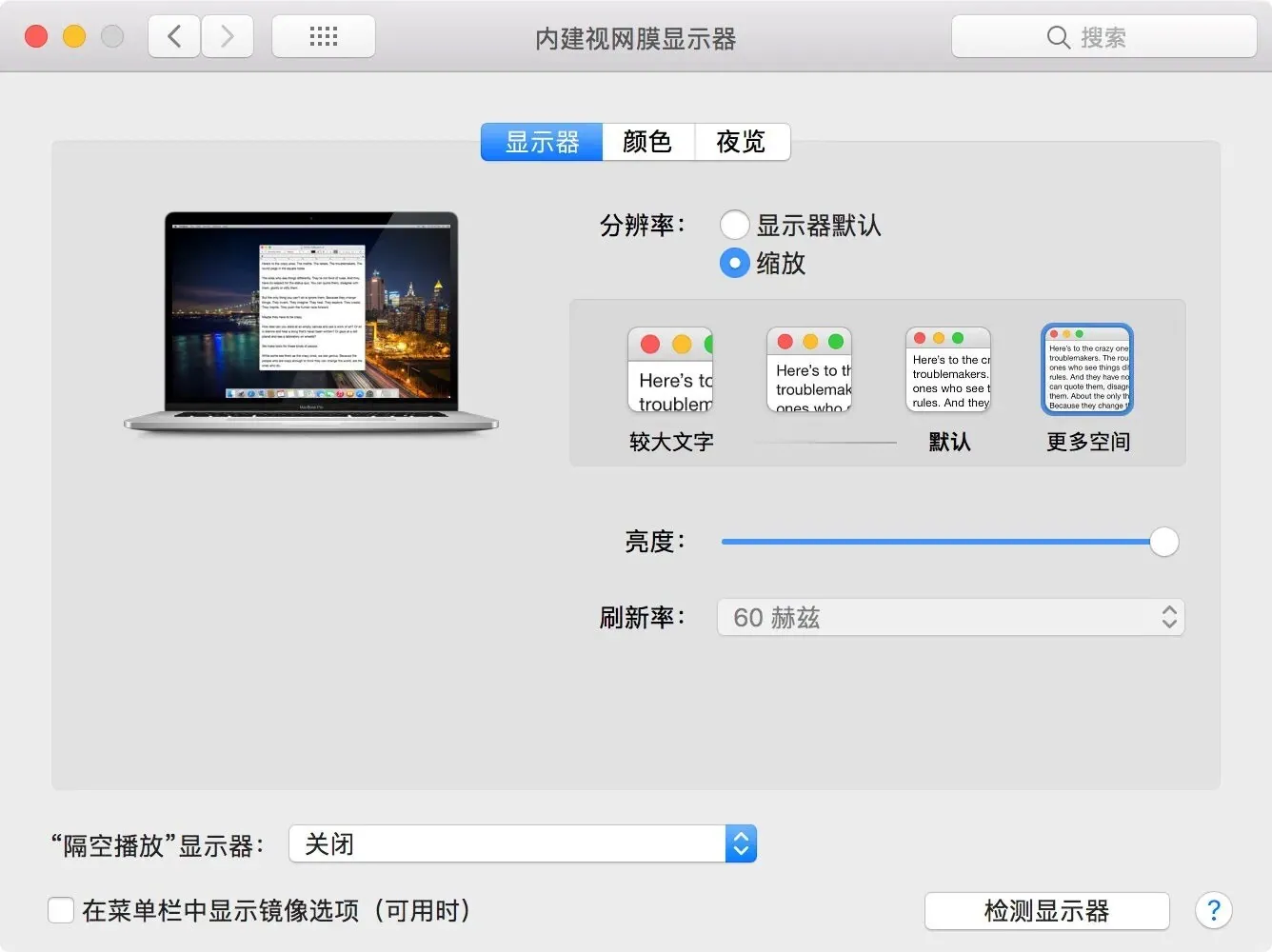Select the 缩放 radio button
This screenshot has height=952, width=1272.
tap(734, 263)
